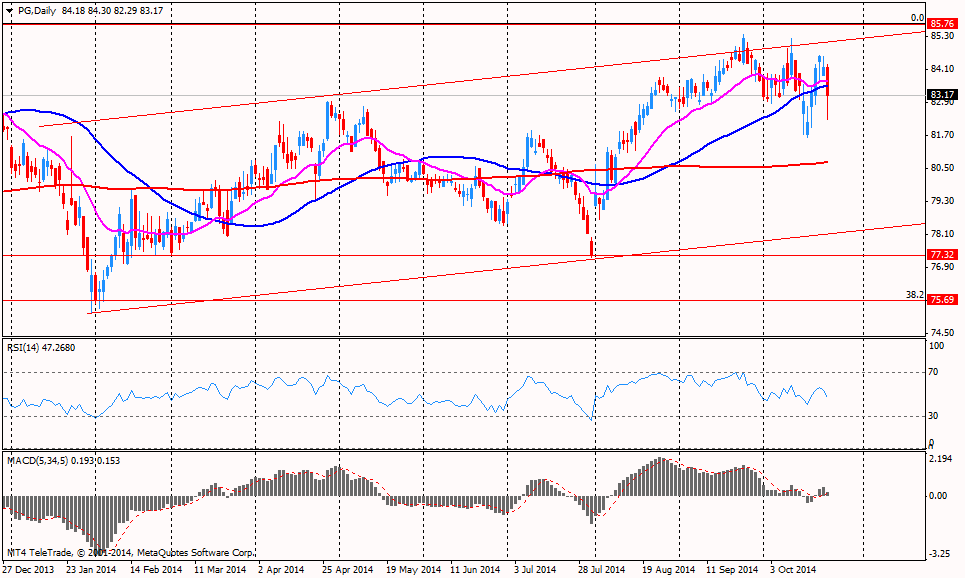The image size is (965, 578).
Task: Select the MACD -3.25 scale value
Action: coord(940,553)
